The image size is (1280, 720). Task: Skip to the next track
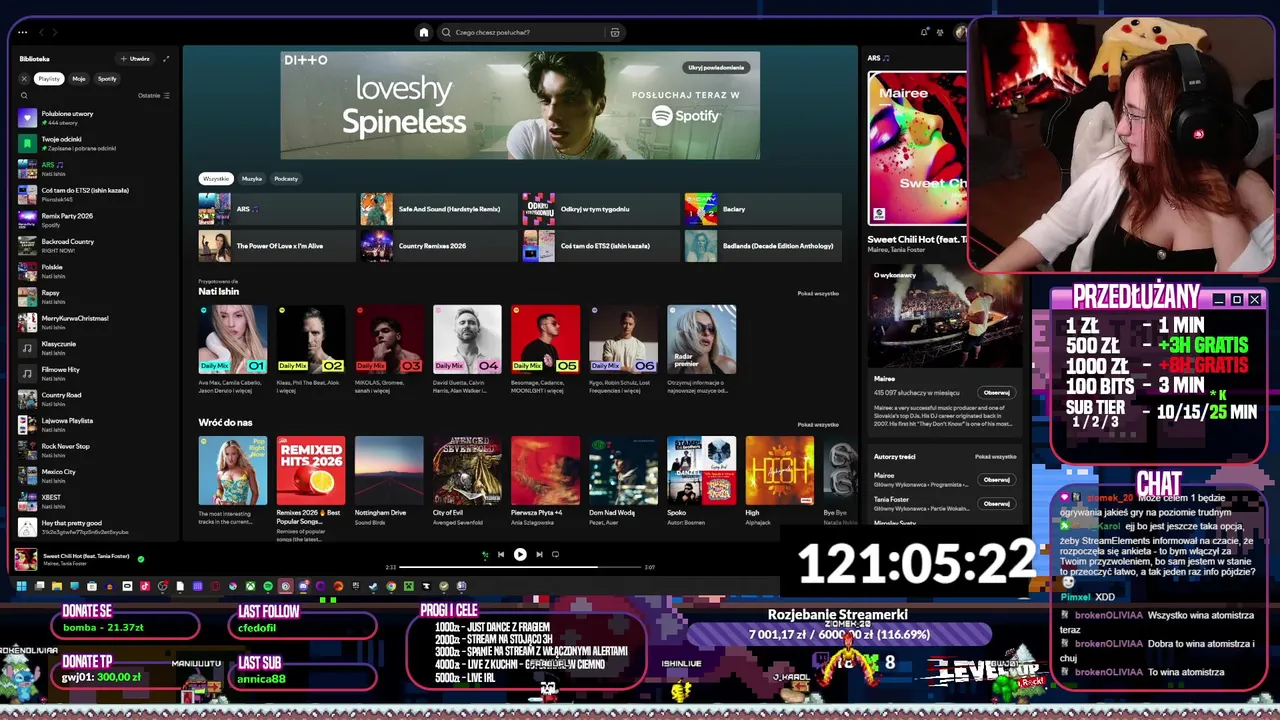pyautogui.click(x=539, y=554)
